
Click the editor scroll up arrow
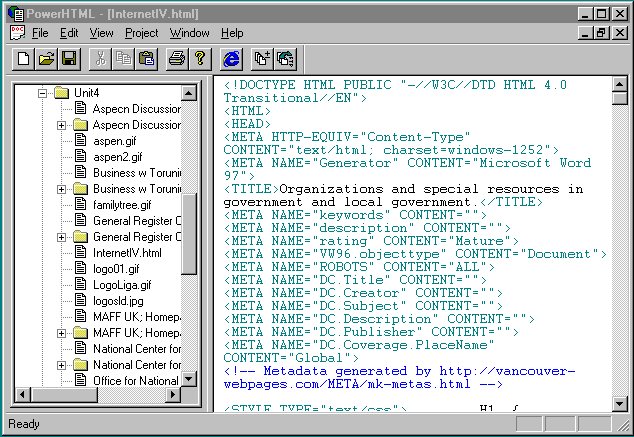[x=619, y=84]
